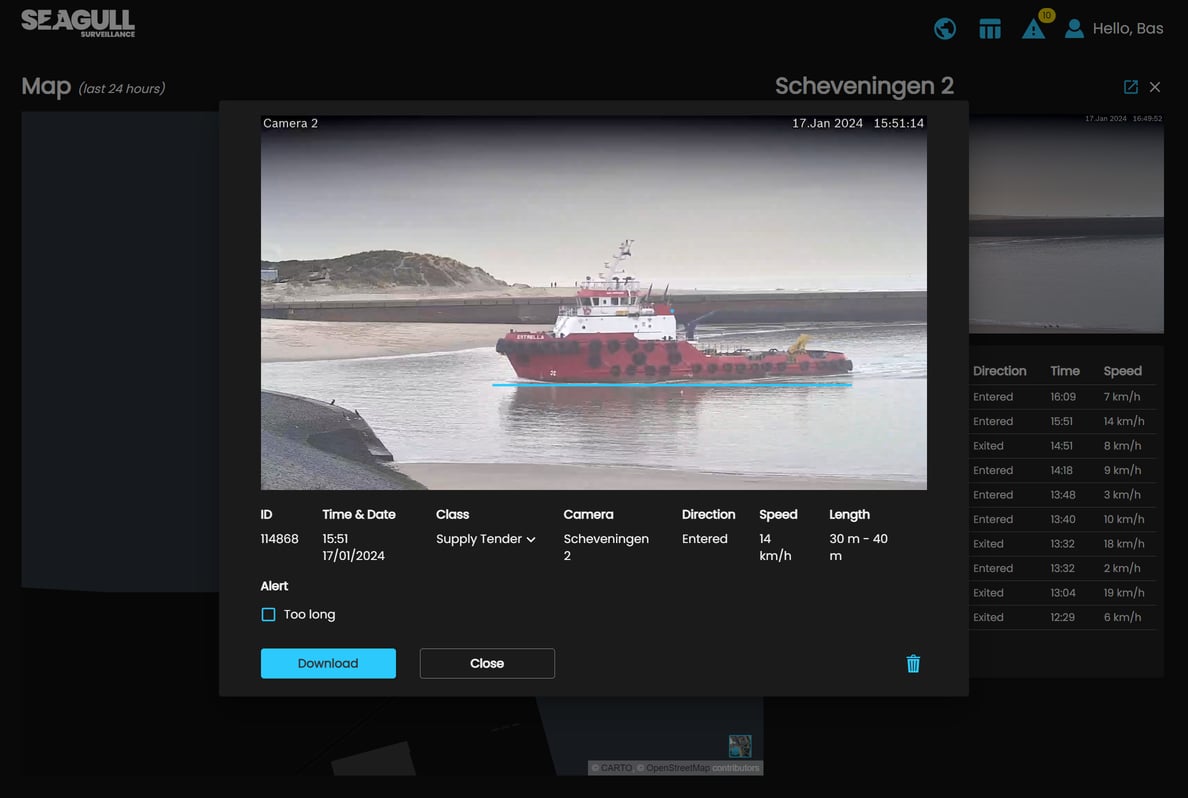The width and height of the screenshot is (1188, 798).
Task: Click the Hello, Bas account label
Action: pos(1127,29)
